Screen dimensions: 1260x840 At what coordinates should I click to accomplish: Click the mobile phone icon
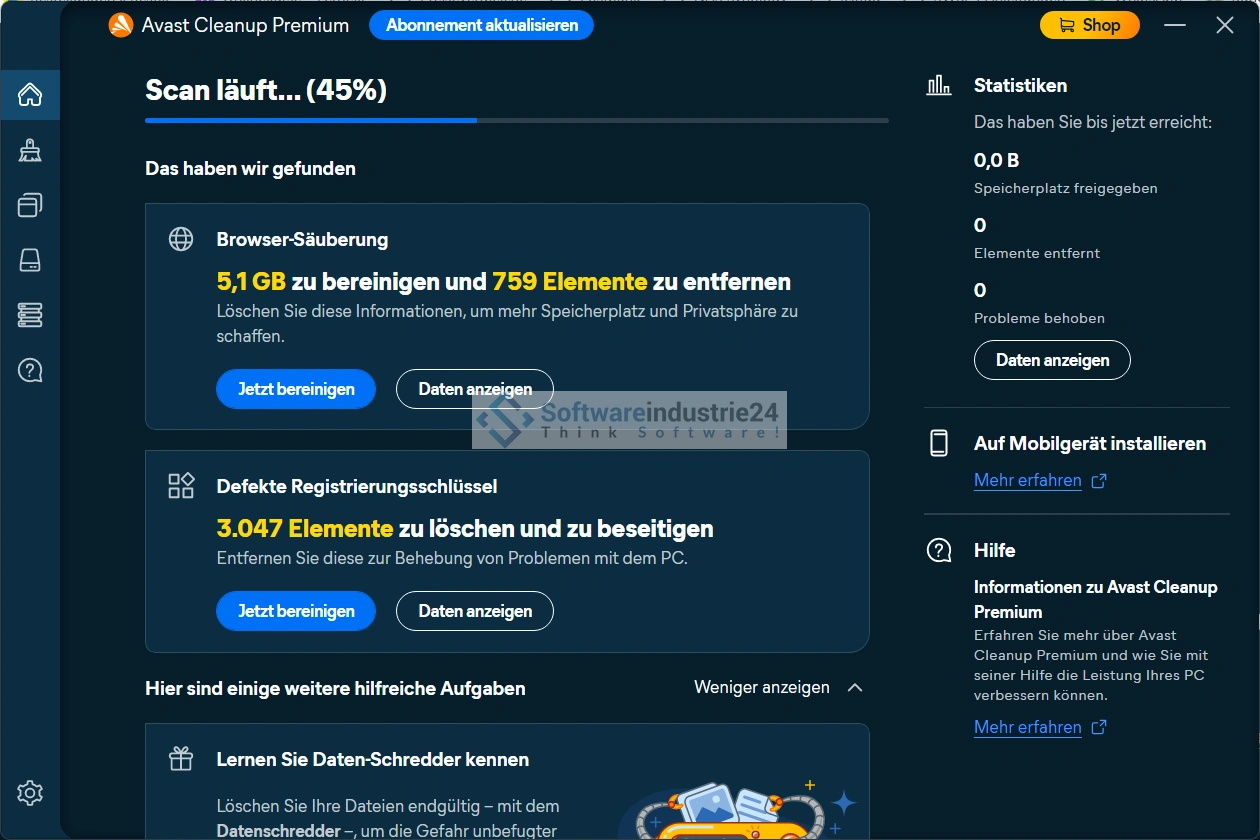click(x=939, y=443)
